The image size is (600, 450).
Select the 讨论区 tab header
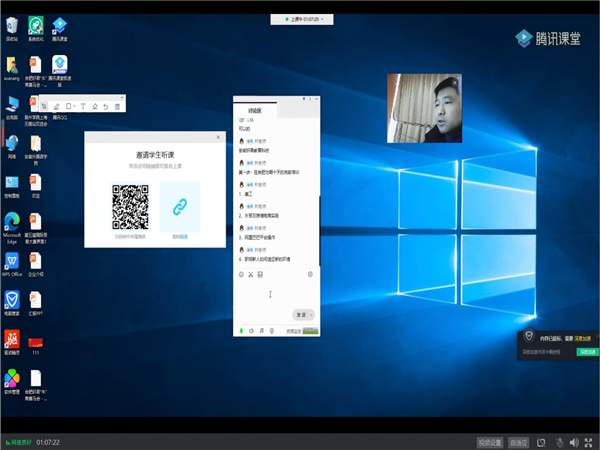point(254,110)
